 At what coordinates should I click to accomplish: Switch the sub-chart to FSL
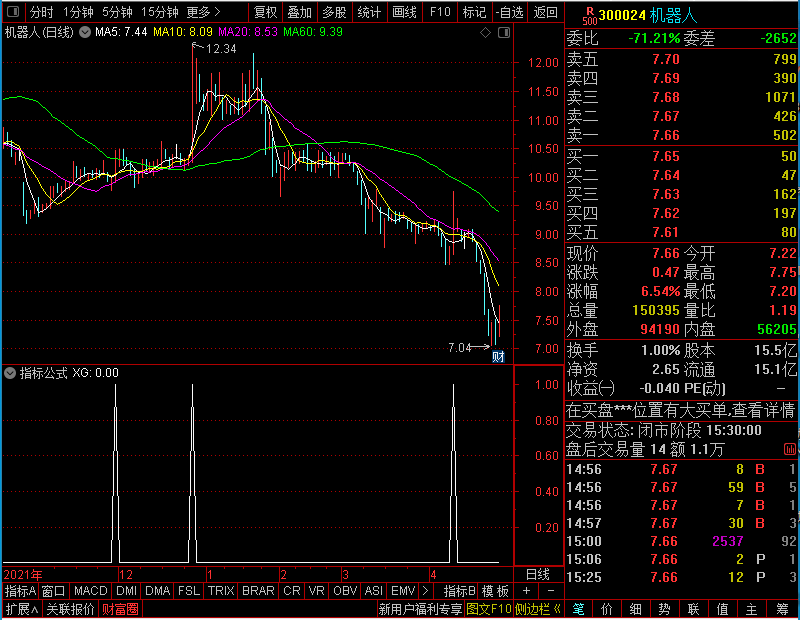click(189, 591)
